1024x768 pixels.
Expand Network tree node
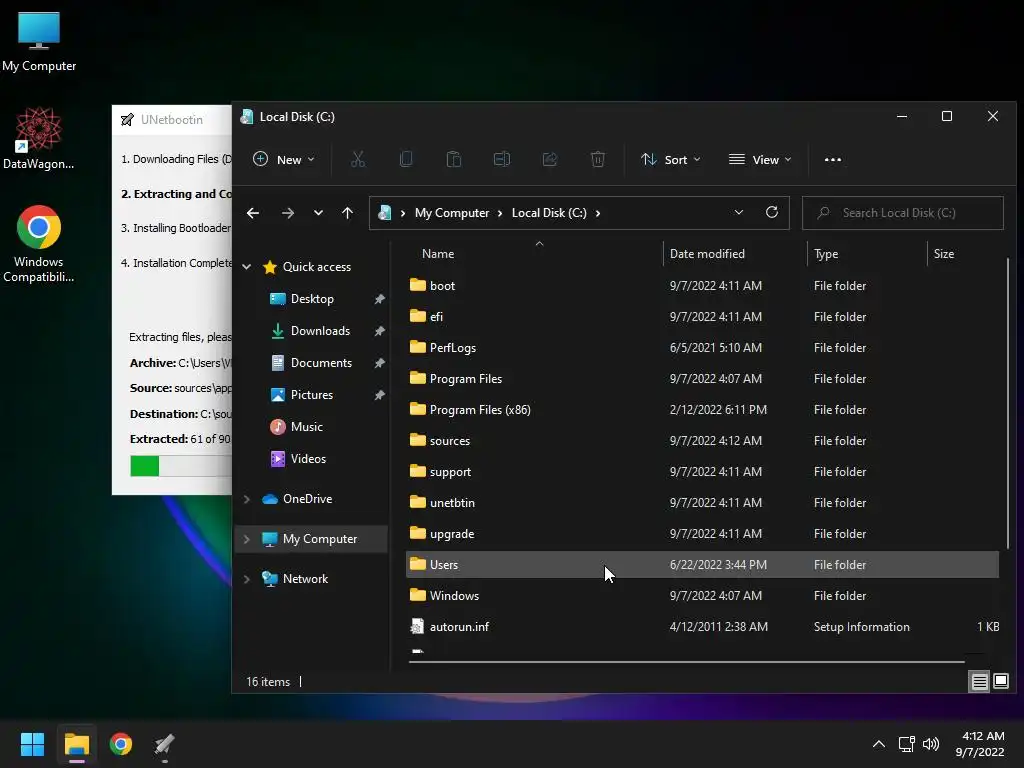(x=246, y=579)
